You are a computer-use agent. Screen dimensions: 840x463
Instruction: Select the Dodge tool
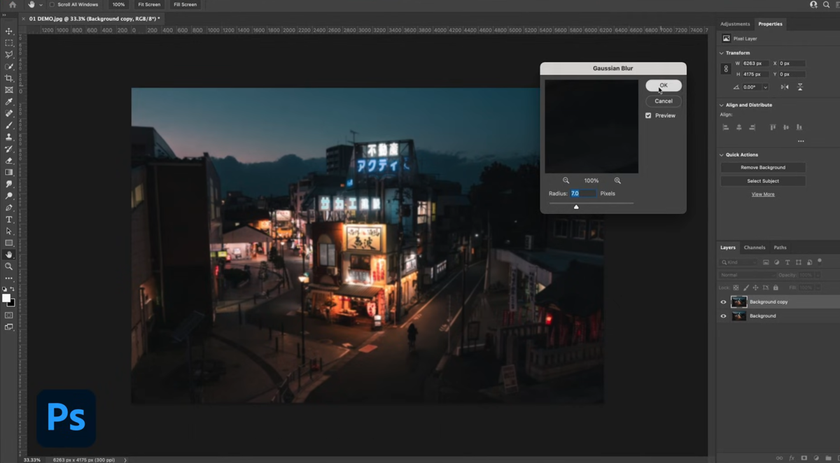[x=9, y=196]
